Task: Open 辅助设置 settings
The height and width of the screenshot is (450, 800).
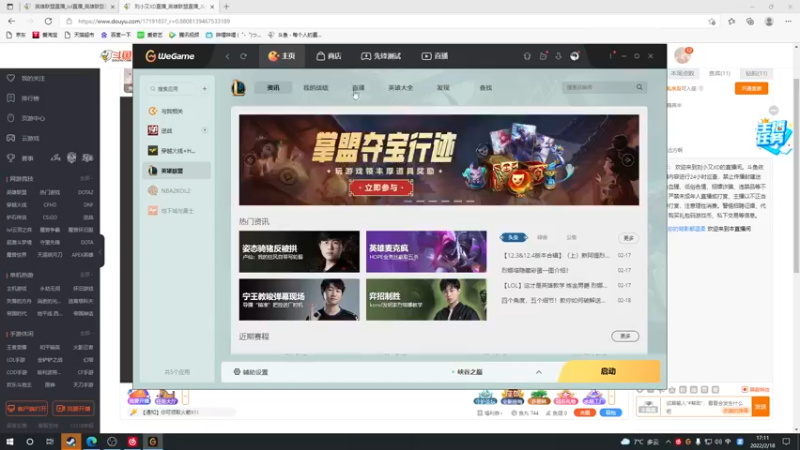Action: pos(251,372)
